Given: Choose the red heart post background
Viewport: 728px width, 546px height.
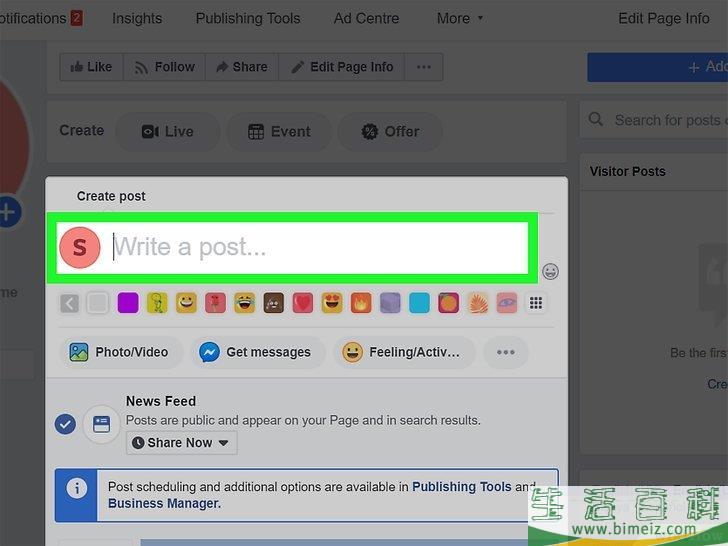Looking at the screenshot, I should pyautogui.click(x=303, y=303).
